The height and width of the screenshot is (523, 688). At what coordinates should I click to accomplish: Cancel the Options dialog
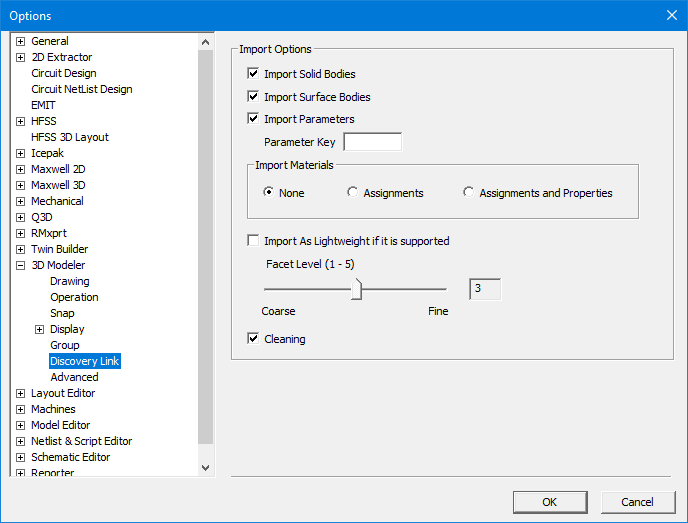[x=637, y=502]
